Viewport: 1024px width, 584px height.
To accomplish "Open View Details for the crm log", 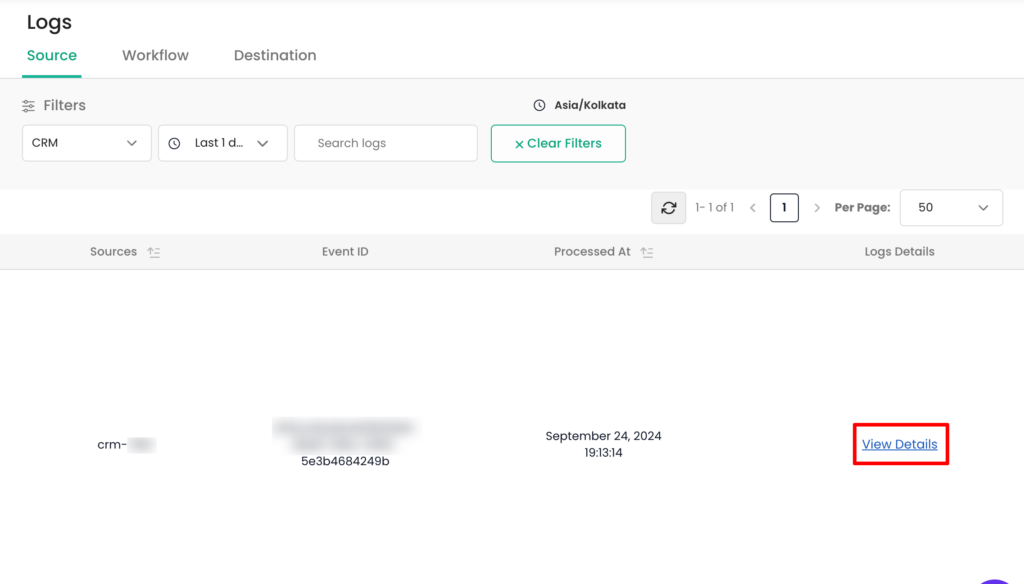I will 899,444.
